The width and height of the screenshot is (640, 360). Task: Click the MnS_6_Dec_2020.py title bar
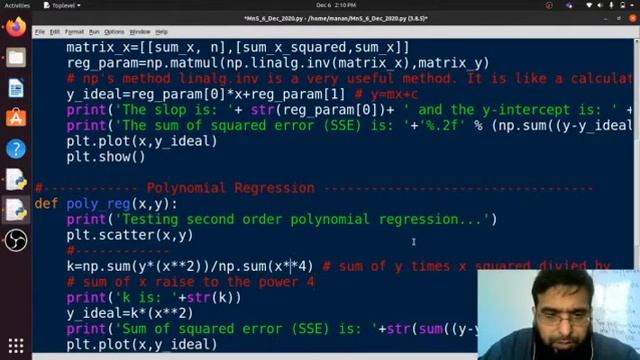(336, 18)
